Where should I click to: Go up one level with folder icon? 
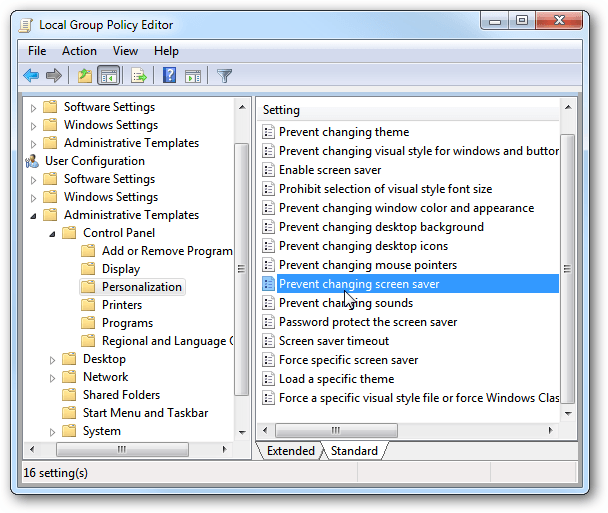[85, 75]
